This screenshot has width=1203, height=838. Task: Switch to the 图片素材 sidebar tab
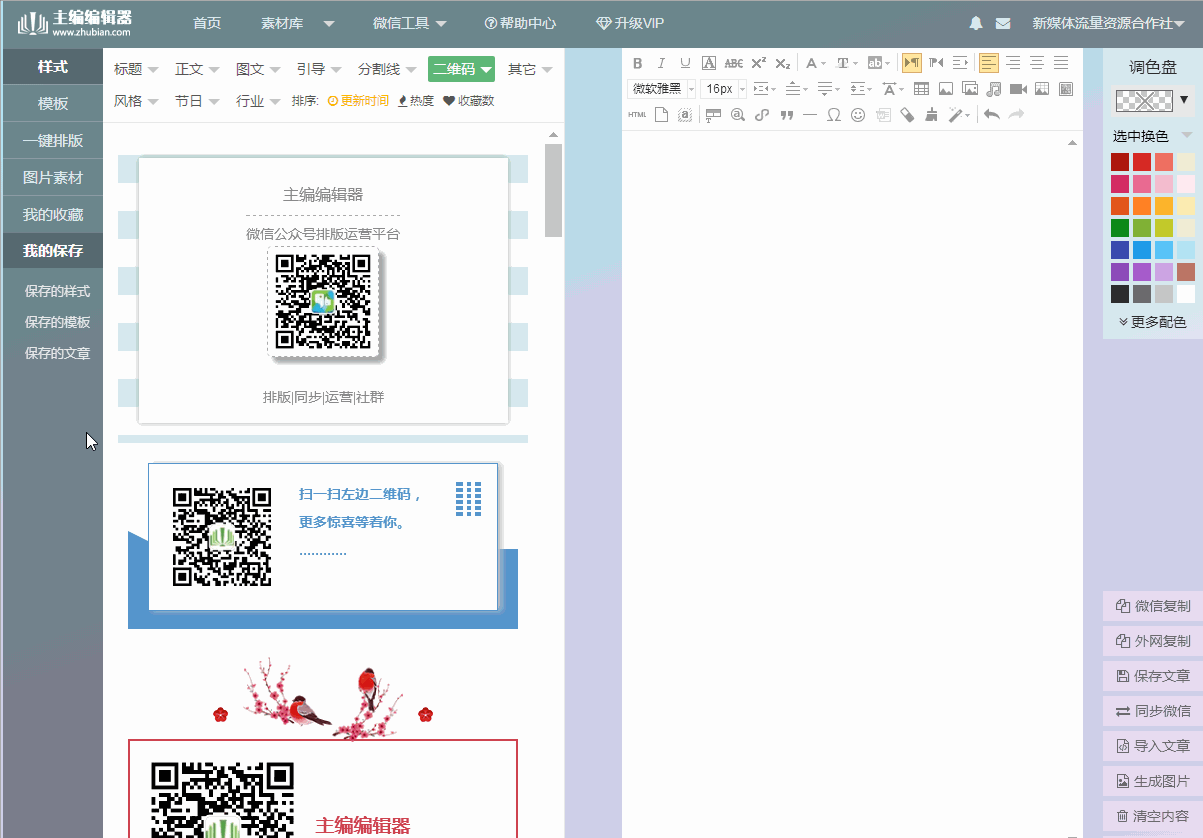[52, 177]
